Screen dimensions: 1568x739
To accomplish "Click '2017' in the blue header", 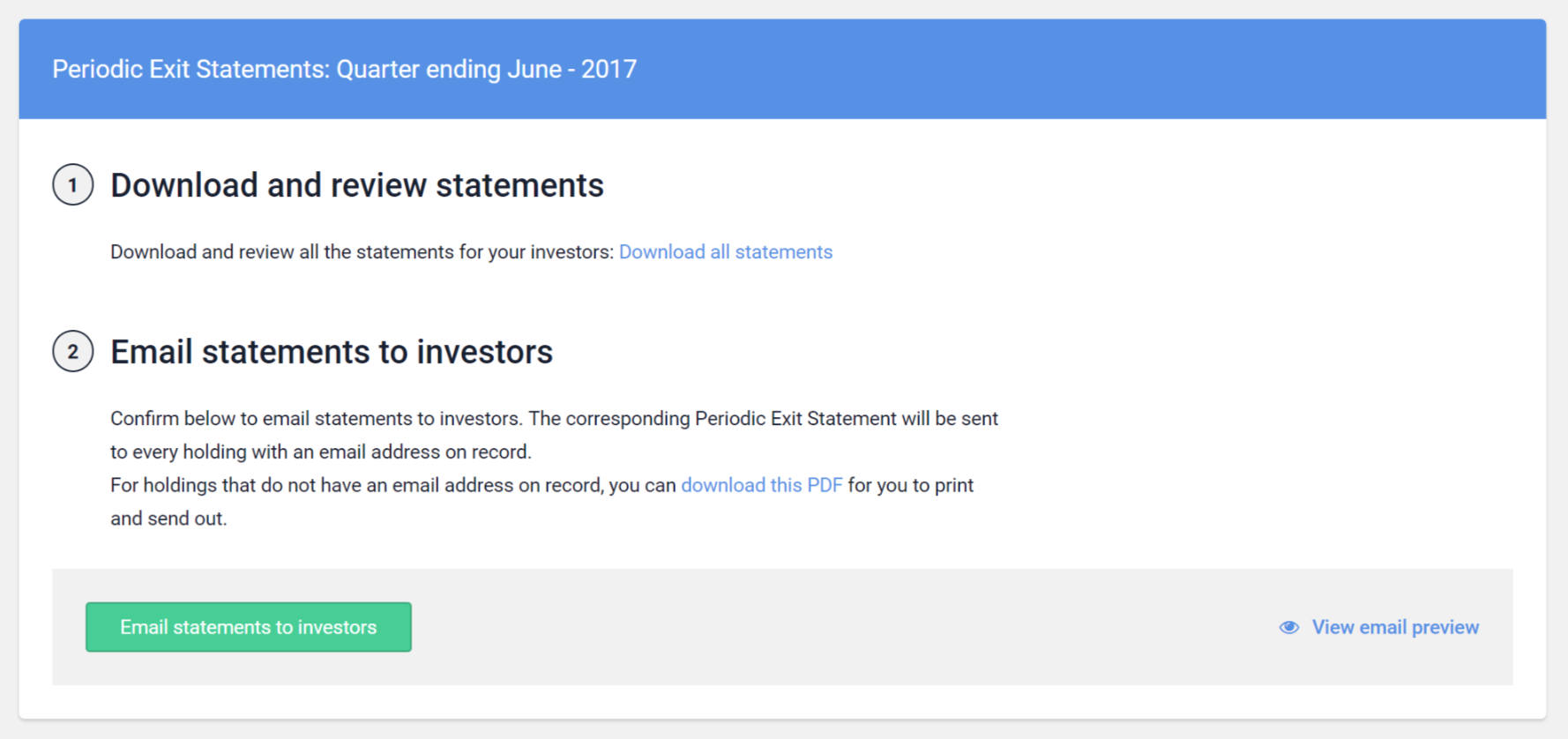I will [x=609, y=70].
